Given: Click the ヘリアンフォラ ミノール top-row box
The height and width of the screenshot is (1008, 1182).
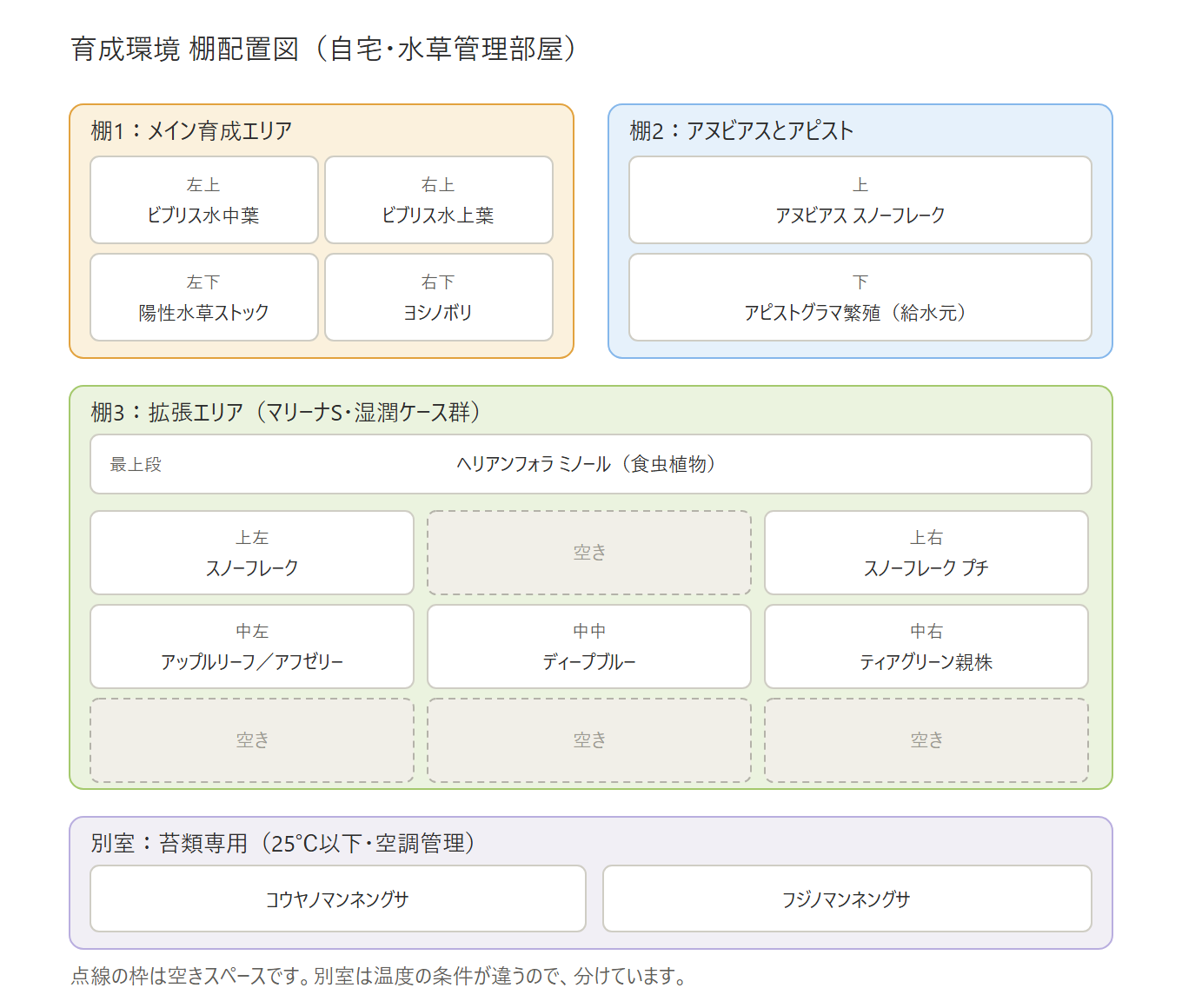Looking at the screenshot, I should (x=591, y=464).
